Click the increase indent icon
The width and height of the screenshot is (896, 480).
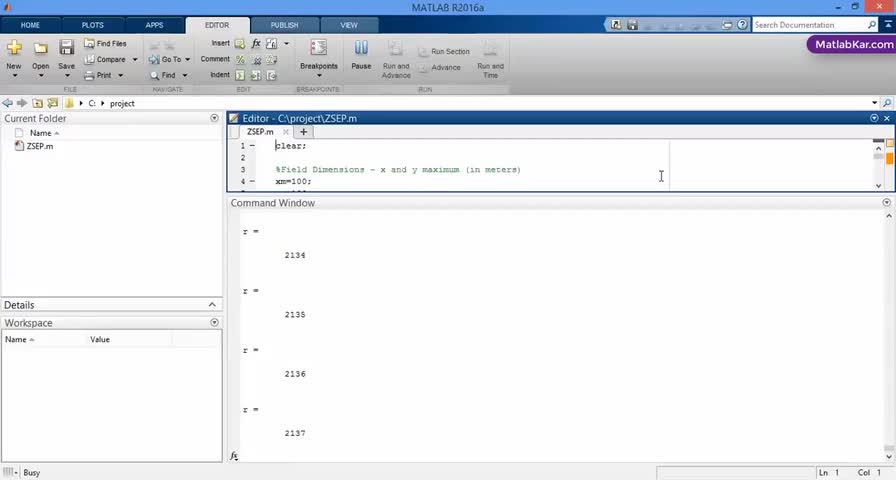pos(256,75)
